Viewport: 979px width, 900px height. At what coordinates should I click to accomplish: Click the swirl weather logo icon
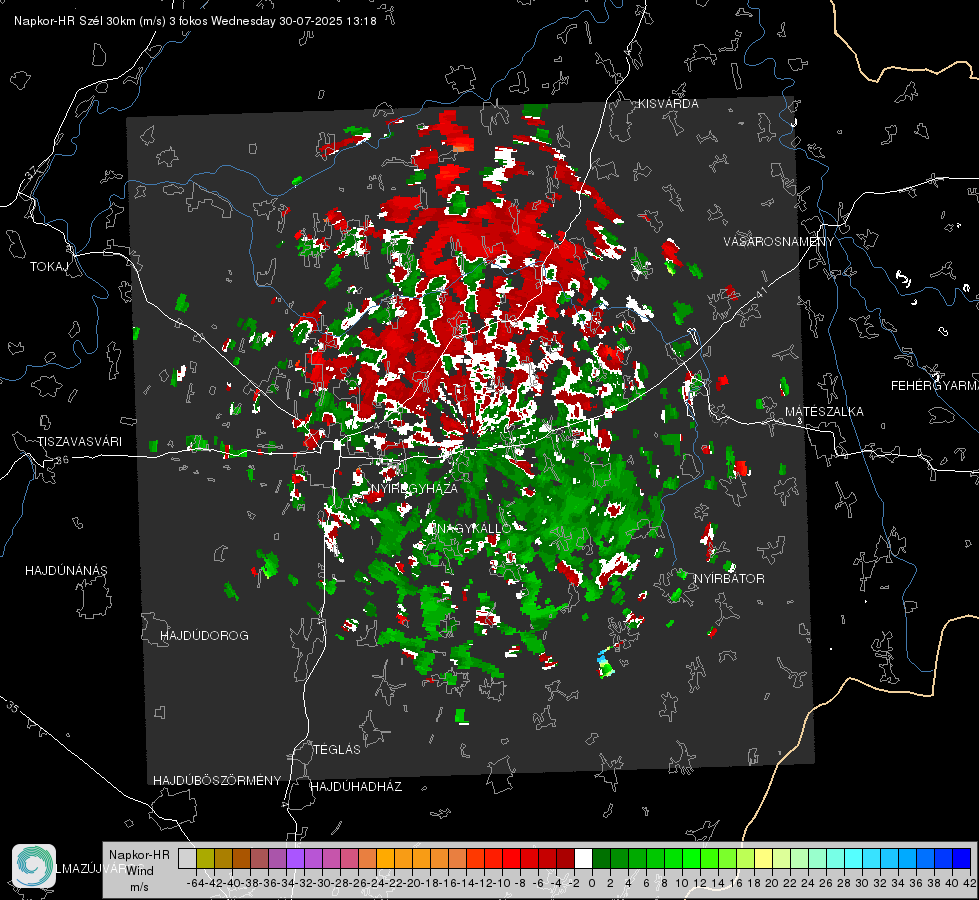[x=34, y=866]
